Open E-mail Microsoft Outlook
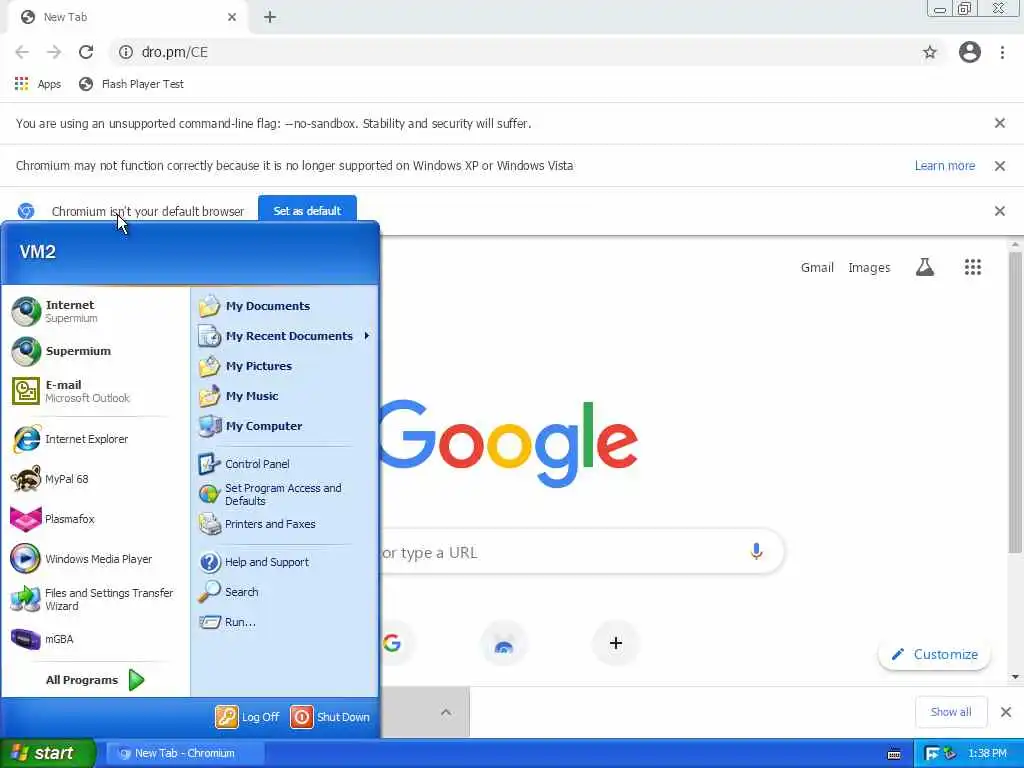Viewport: 1024px width, 768px height. 95,391
